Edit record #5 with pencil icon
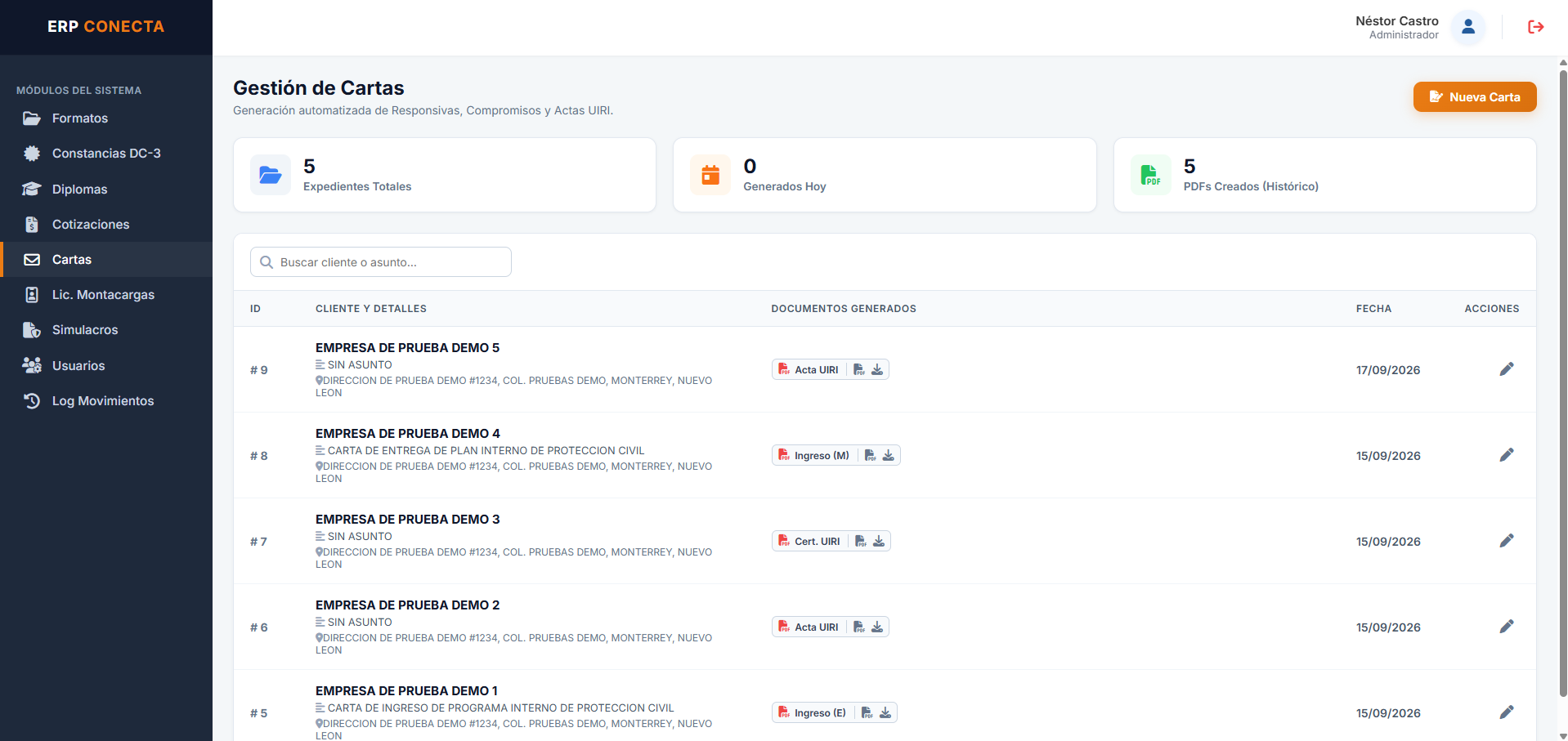 point(1507,712)
